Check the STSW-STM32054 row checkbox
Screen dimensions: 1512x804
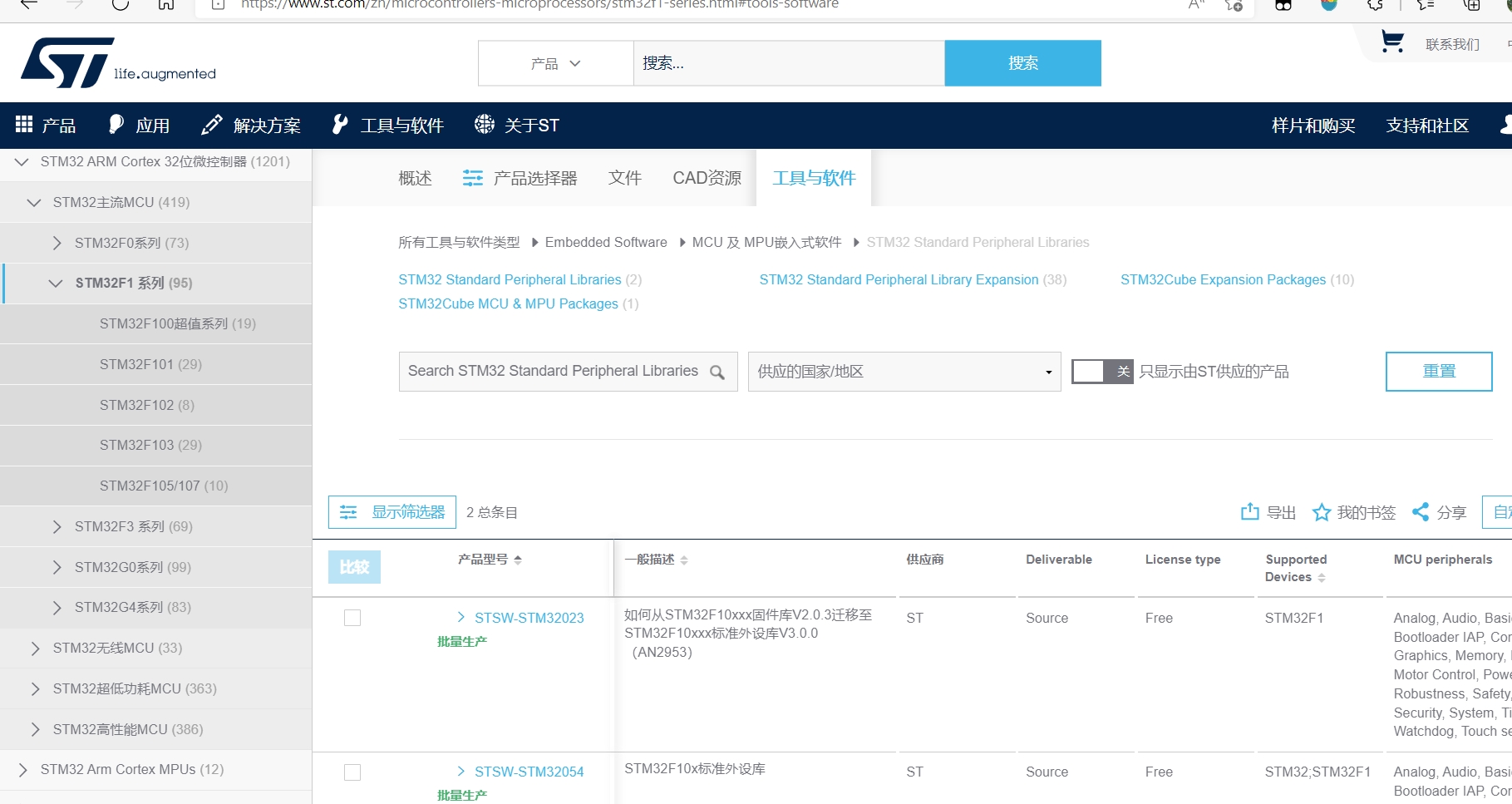(352, 772)
